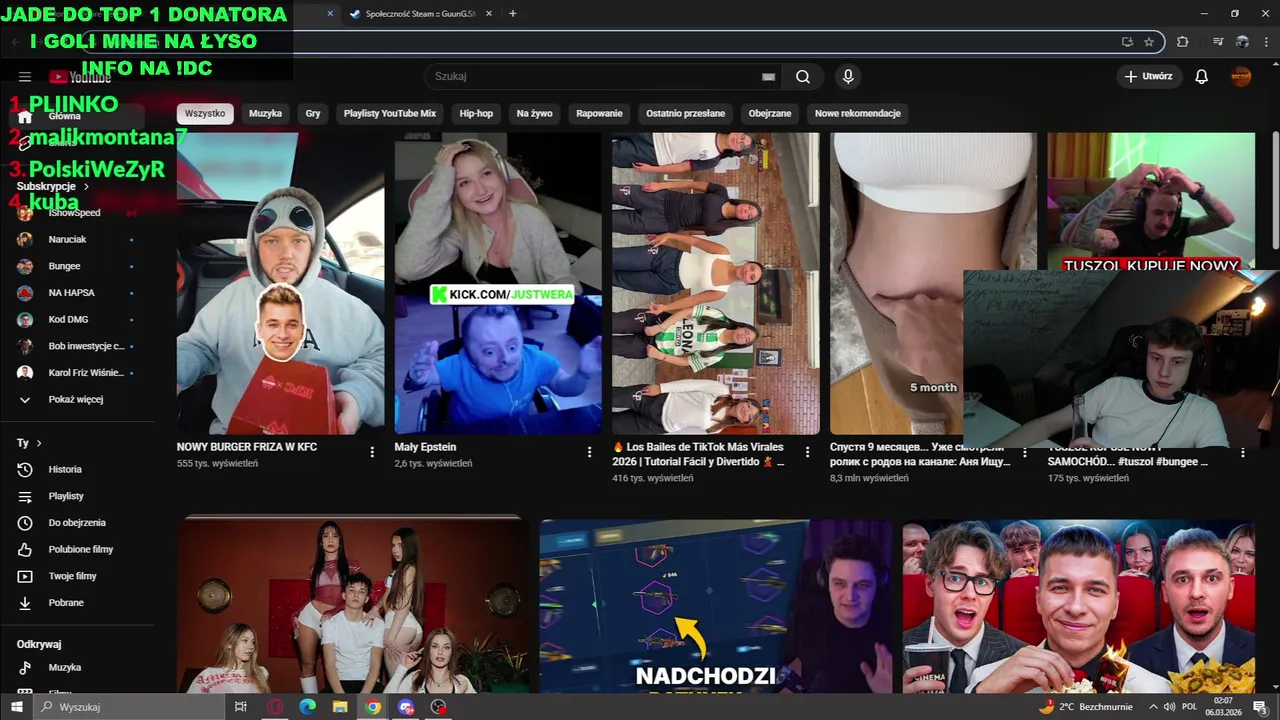Open the YouTube account avatar menu

coord(1241,77)
